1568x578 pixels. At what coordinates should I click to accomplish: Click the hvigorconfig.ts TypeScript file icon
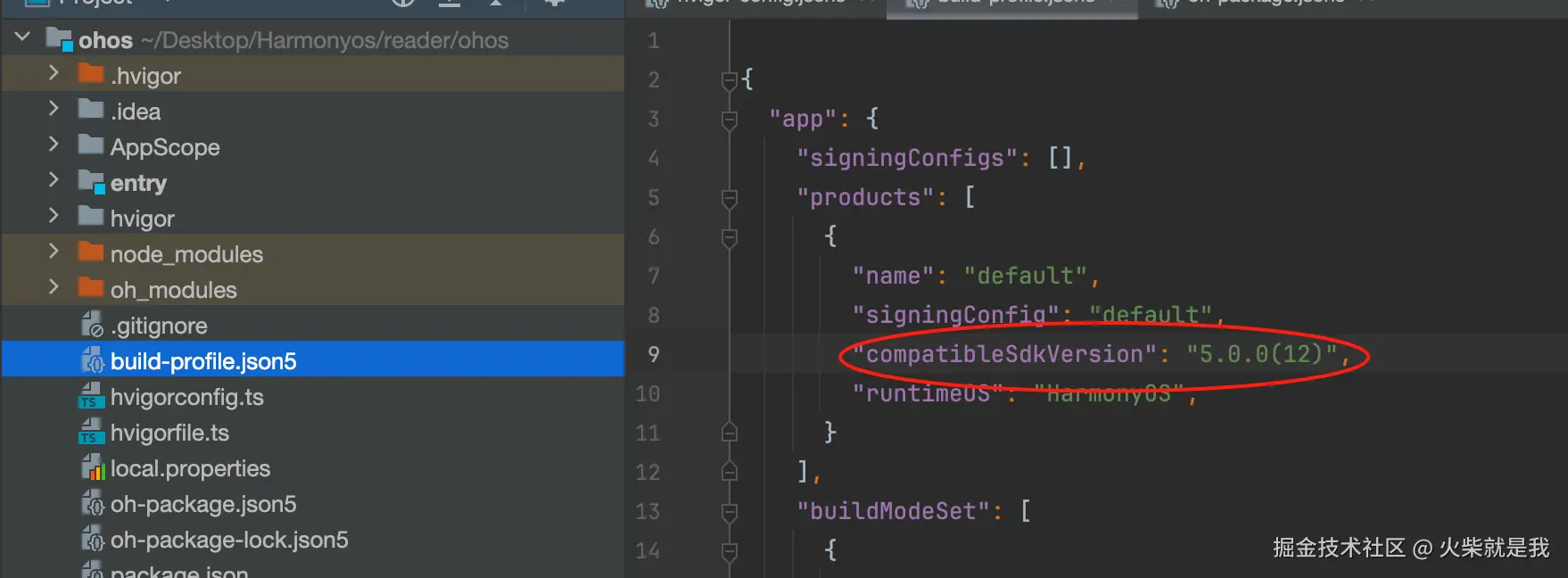click(91, 396)
